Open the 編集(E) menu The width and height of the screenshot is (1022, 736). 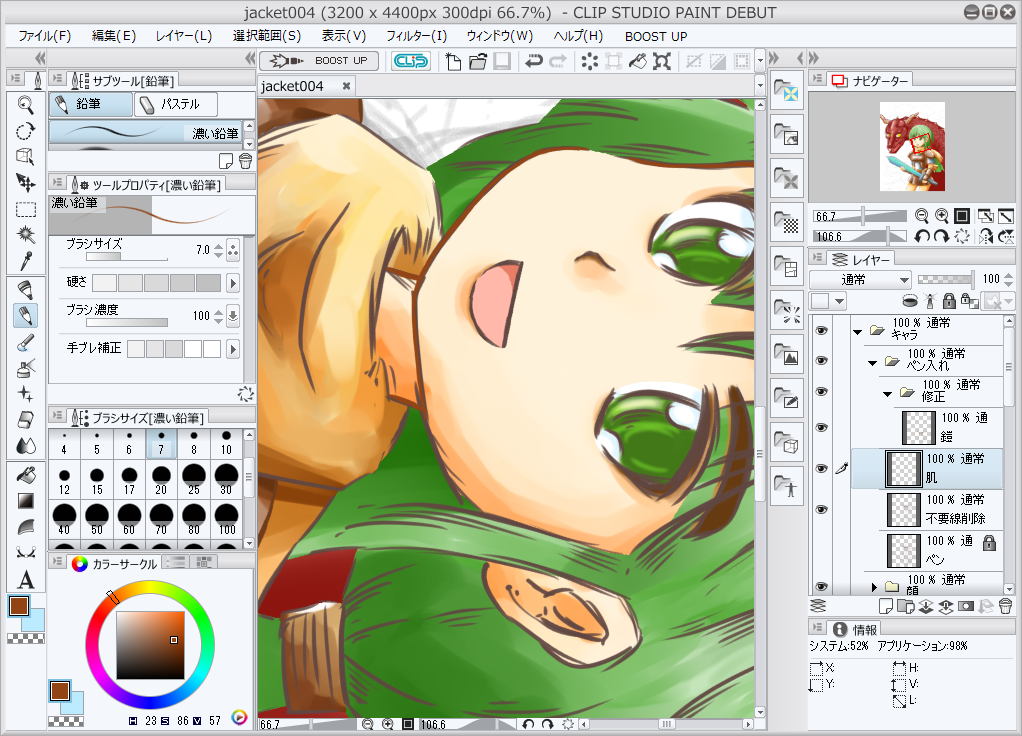pos(114,37)
